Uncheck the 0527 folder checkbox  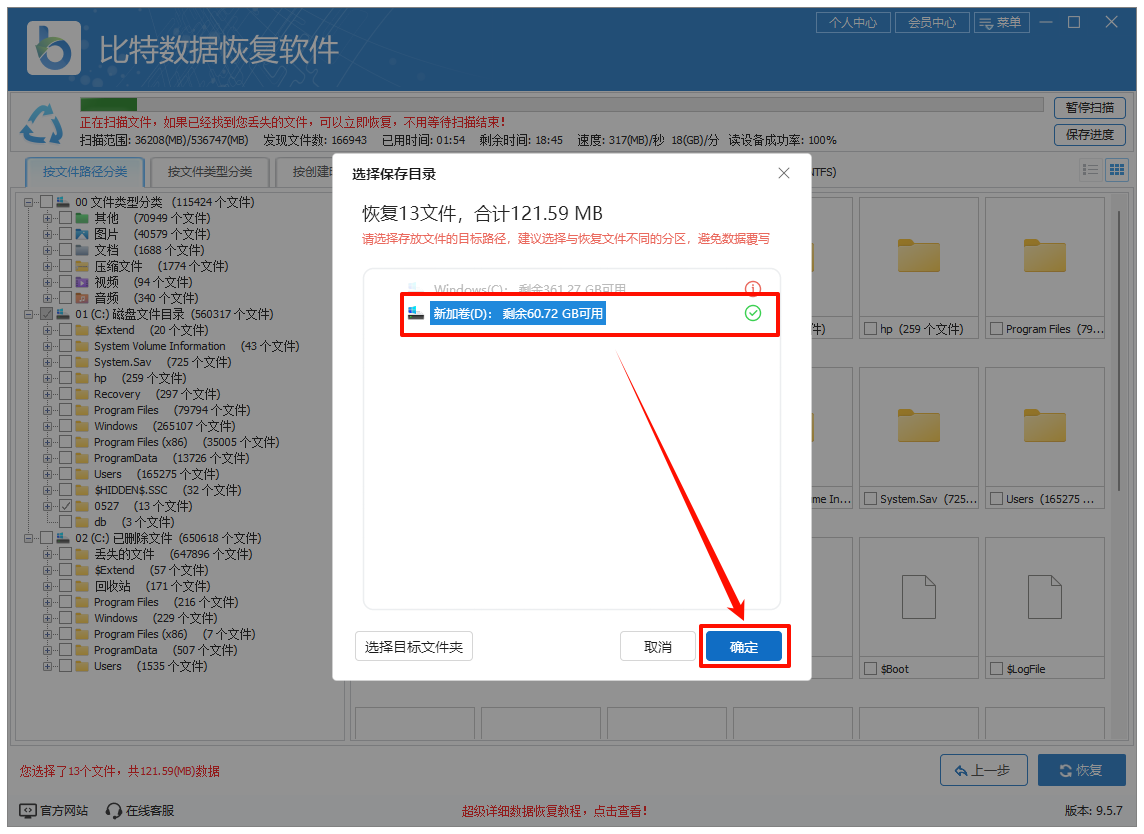click(x=66, y=506)
